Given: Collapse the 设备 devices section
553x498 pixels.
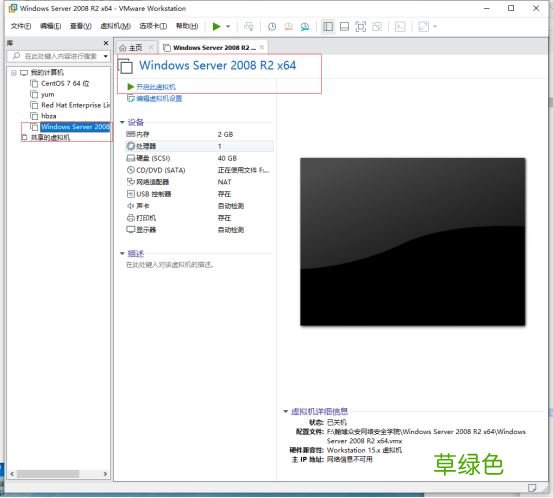Looking at the screenshot, I should 122,122.
